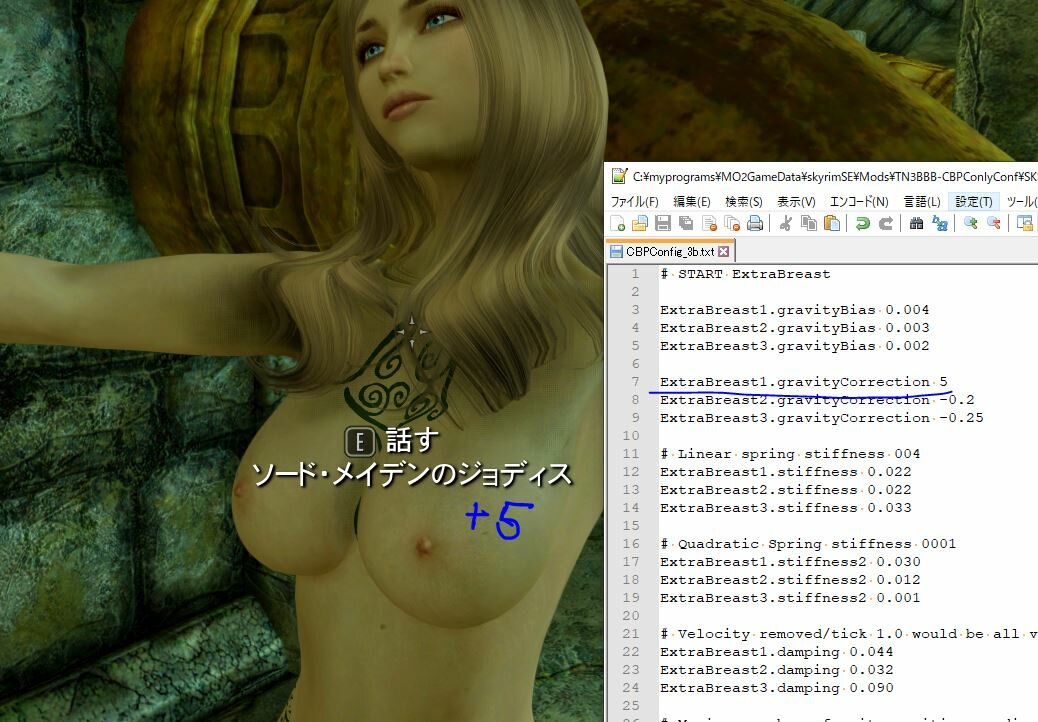This screenshot has width=1038, height=722.
Task: Open the エンコード(N) menu
Action: tap(859, 201)
